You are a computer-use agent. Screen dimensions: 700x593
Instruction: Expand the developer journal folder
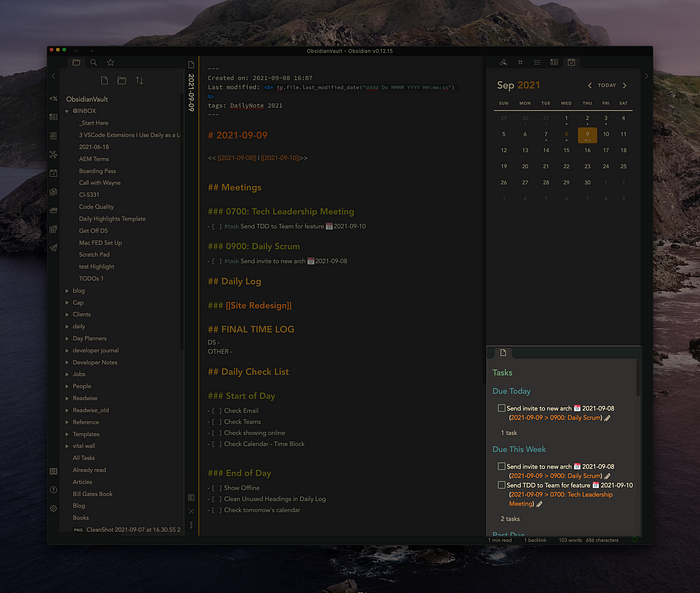(67, 351)
